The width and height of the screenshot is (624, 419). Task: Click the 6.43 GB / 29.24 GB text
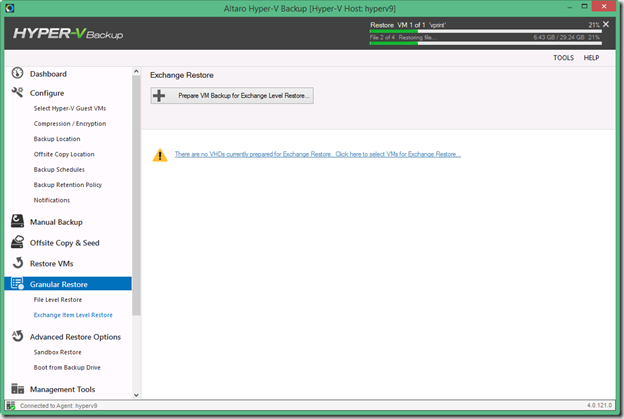pyautogui.click(x=559, y=37)
